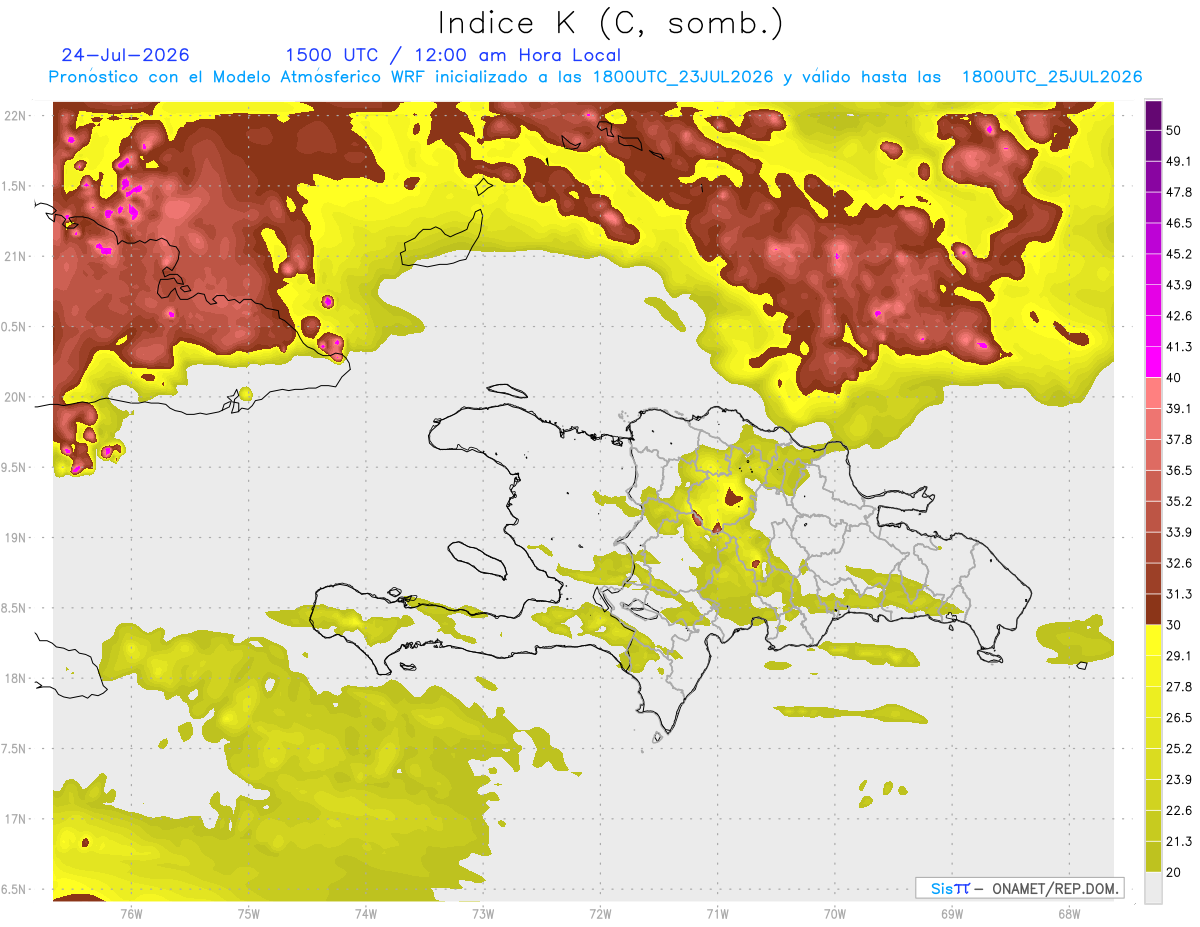This screenshot has width=1200, height=927.
Task: Click the latitude label "17N"
Action: tap(17, 819)
